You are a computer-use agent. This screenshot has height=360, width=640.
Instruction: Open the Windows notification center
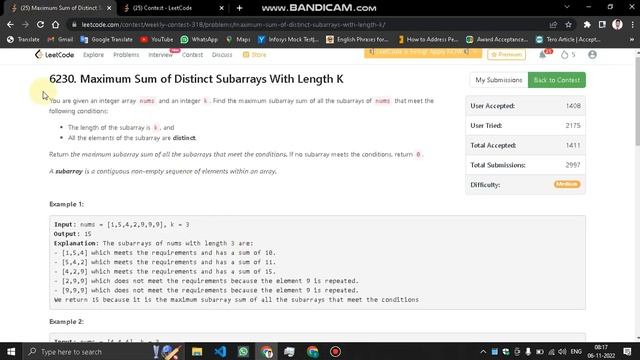click(x=627, y=352)
